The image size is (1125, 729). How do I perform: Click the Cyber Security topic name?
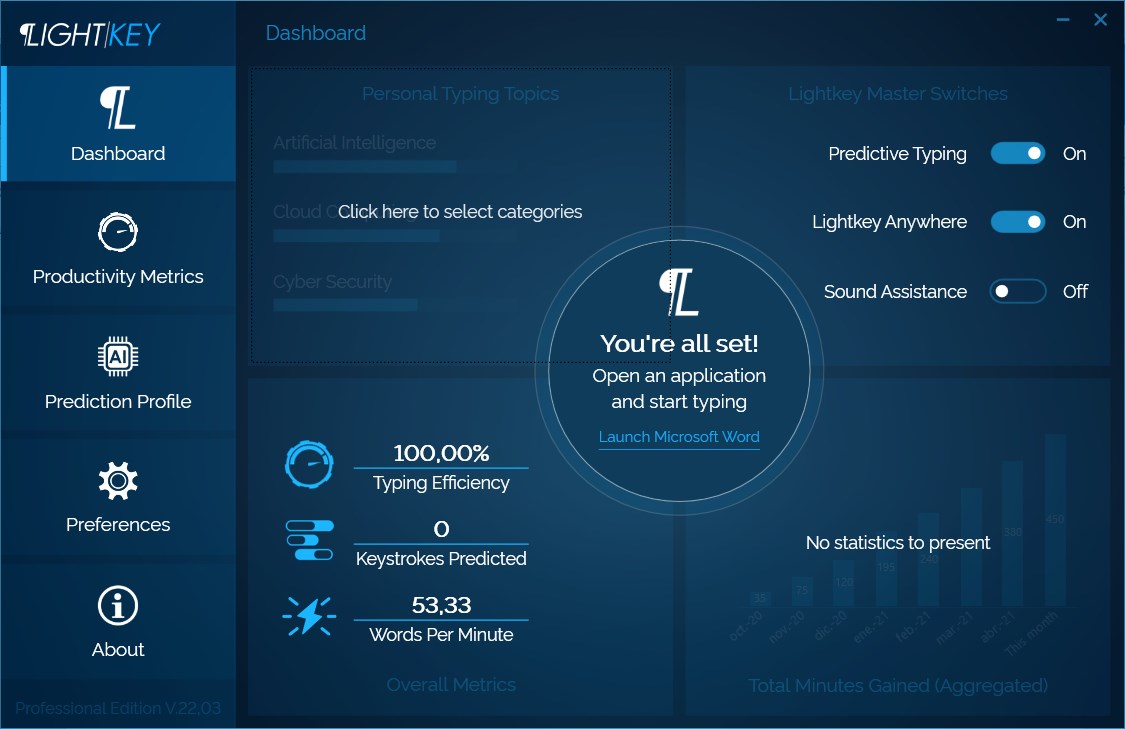(332, 282)
